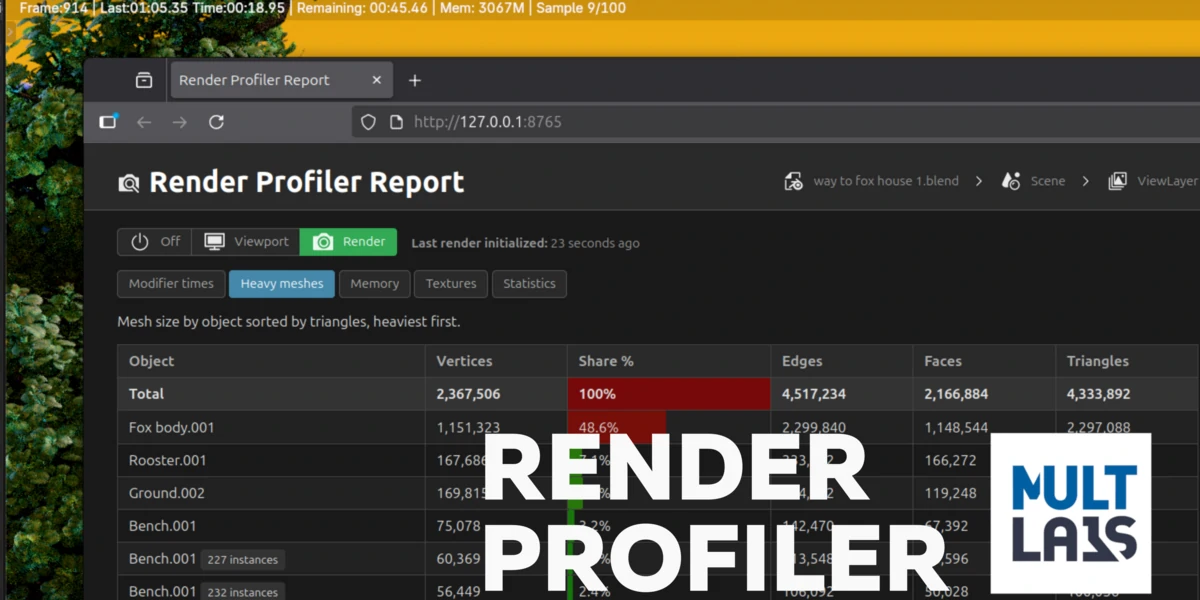Click the blend file icon in breadcrumb
The image size is (1200, 600).
pyautogui.click(x=793, y=181)
